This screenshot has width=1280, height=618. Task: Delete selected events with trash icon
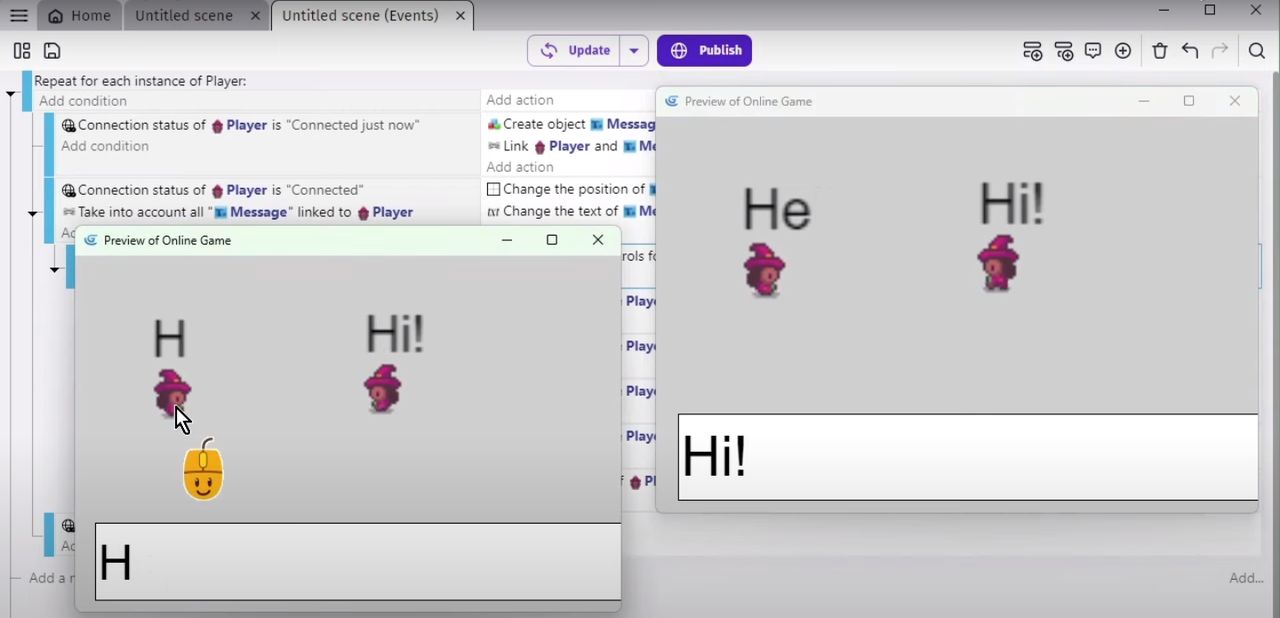coord(1160,51)
